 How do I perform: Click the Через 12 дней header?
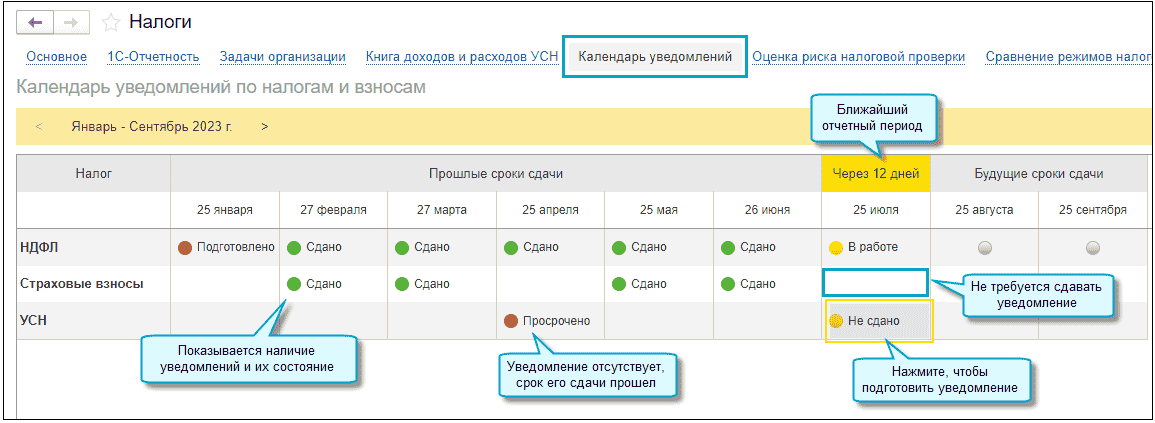(x=876, y=174)
